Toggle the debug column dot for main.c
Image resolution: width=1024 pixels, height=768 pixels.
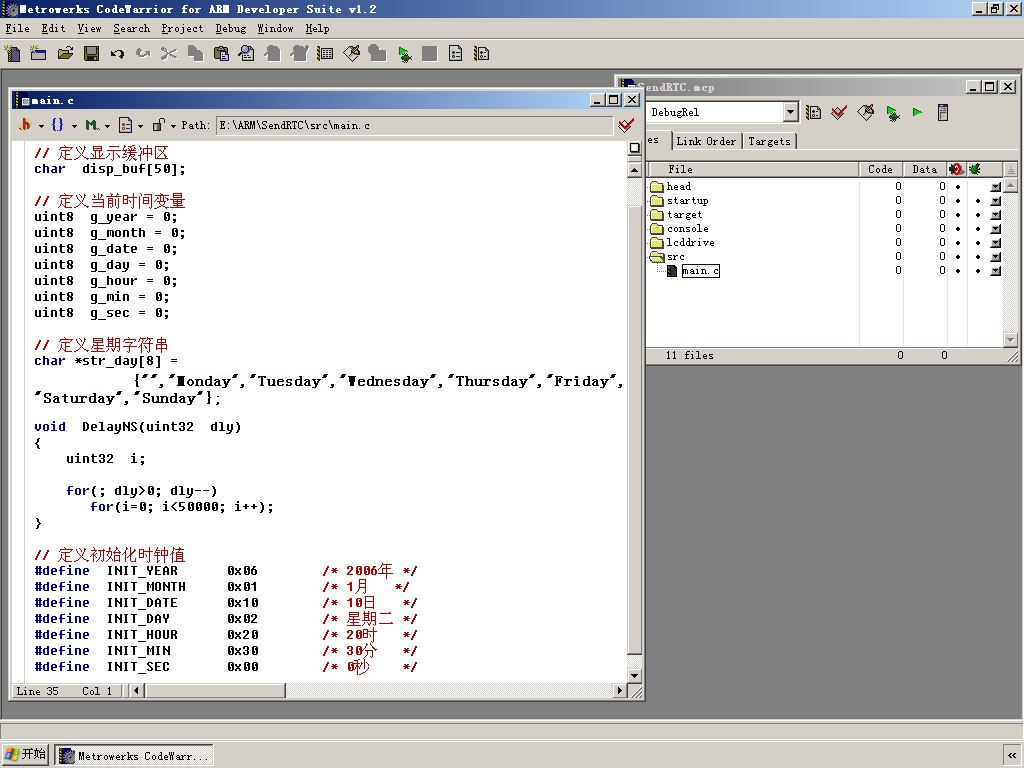pos(978,271)
